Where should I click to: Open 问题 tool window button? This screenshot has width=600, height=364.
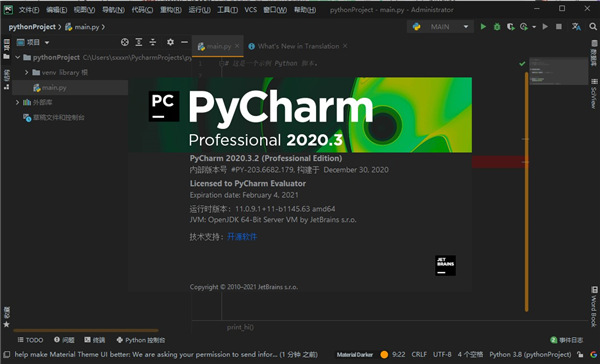coord(64,340)
